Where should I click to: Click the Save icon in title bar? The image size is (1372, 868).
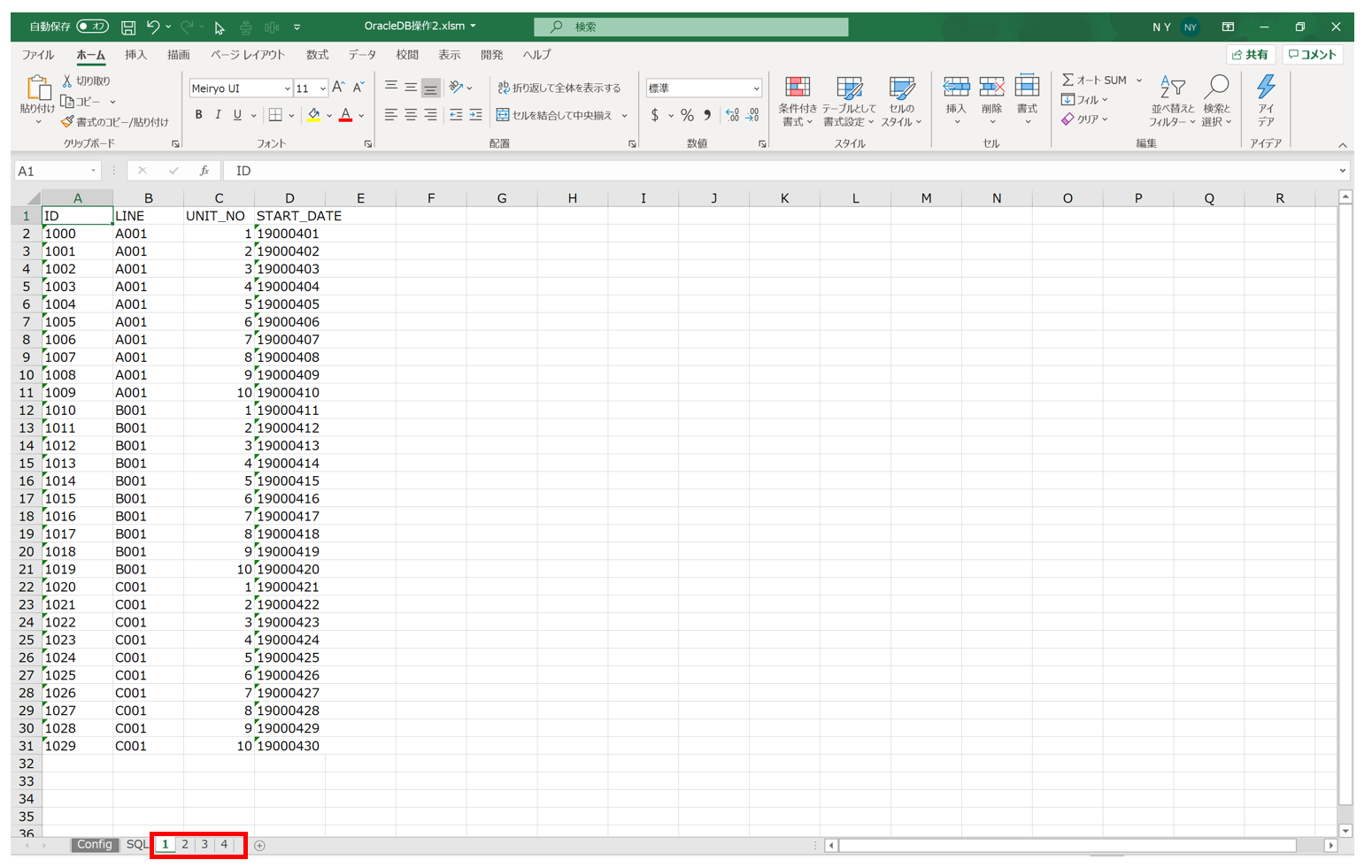128,27
